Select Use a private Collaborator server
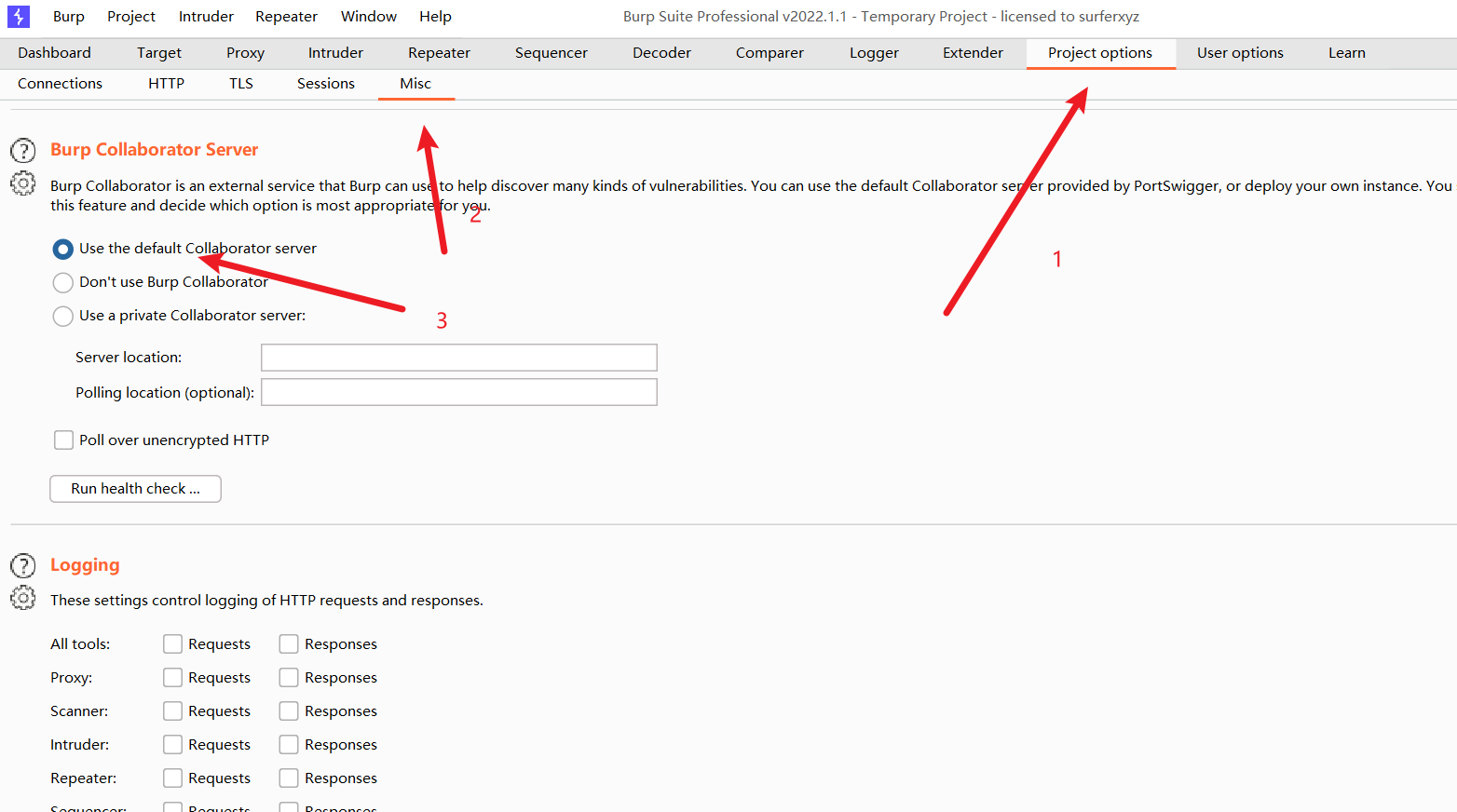Screen dimensions: 1457x812 click(x=63, y=316)
